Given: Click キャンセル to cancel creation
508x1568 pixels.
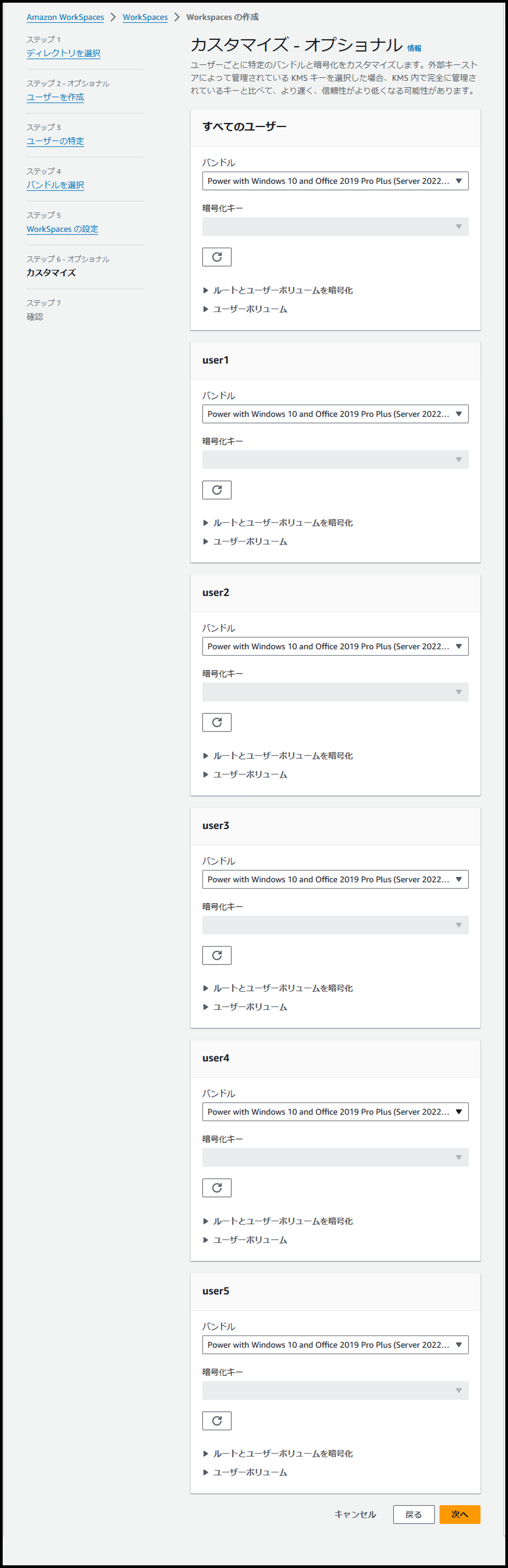Looking at the screenshot, I should [x=355, y=1515].
